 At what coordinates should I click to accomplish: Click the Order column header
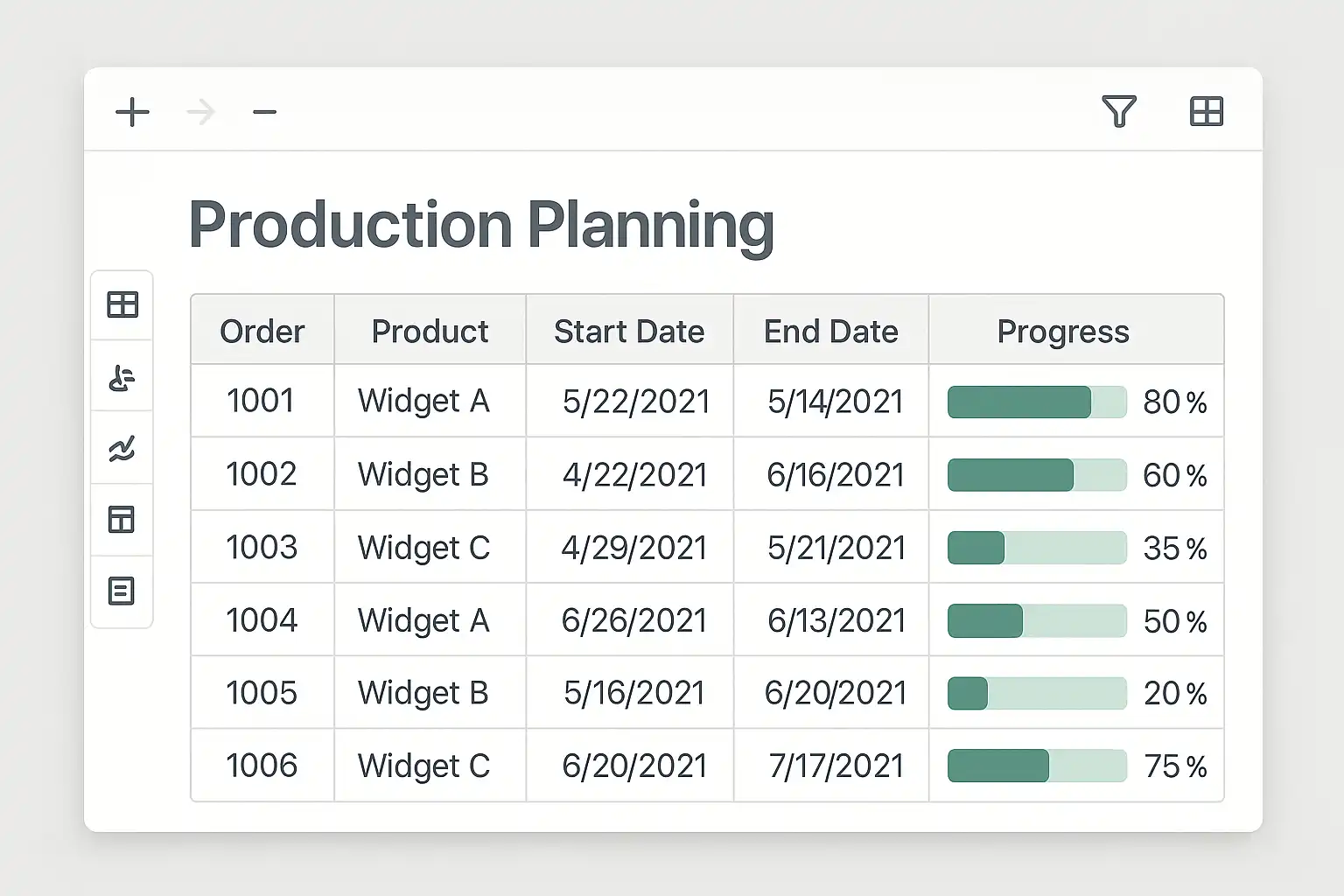(262, 332)
